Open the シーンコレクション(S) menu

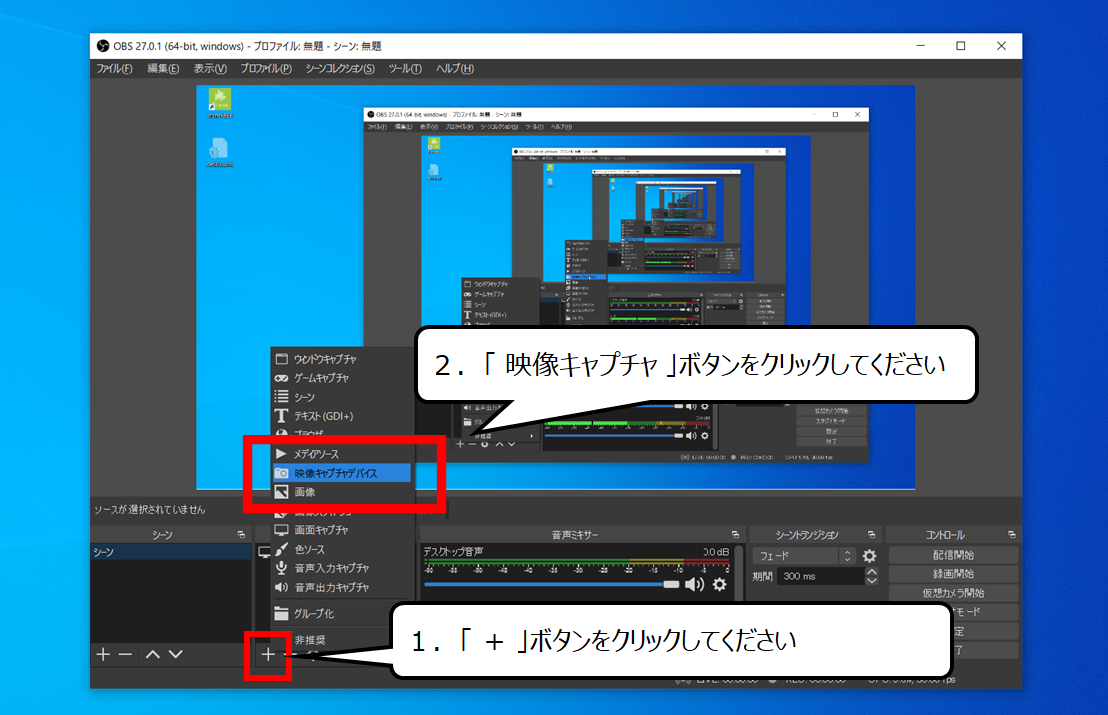[x=340, y=69]
